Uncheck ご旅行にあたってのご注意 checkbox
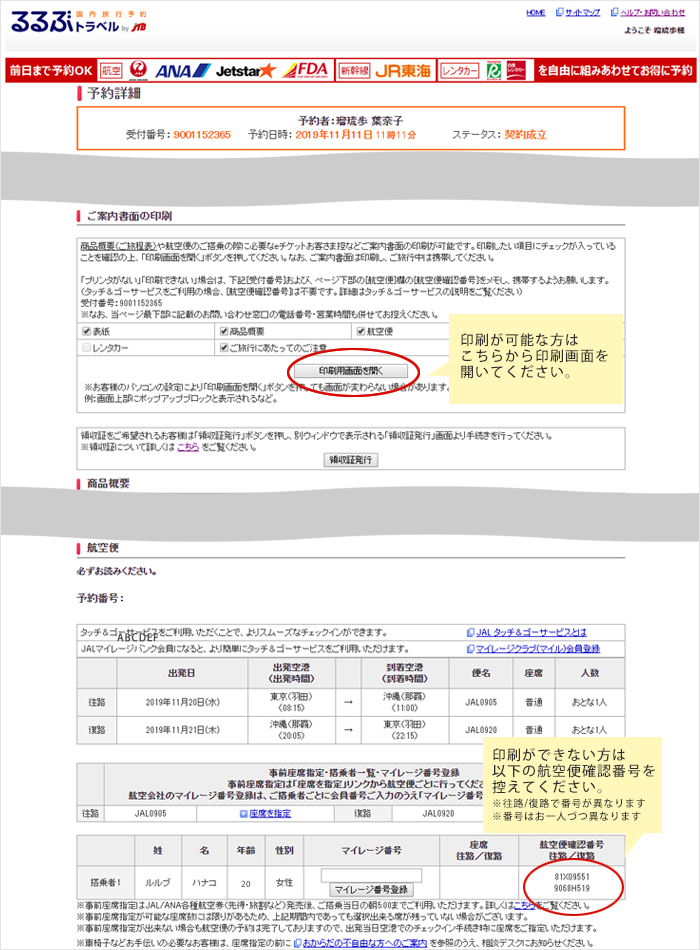The width and height of the screenshot is (700, 950). (224, 348)
